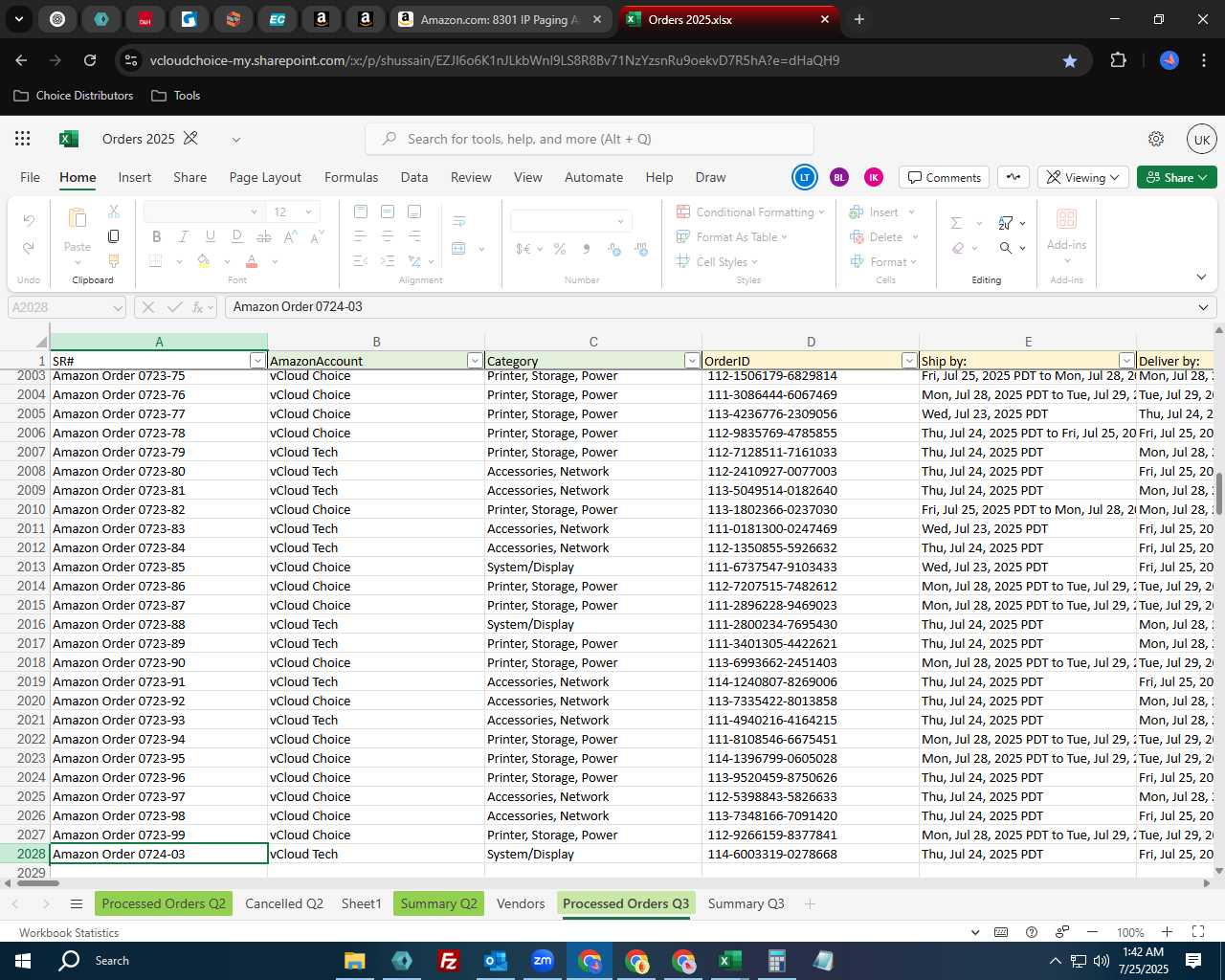This screenshot has width=1225, height=980.
Task: Click the zoom out minus icon
Action: tap(1092, 932)
